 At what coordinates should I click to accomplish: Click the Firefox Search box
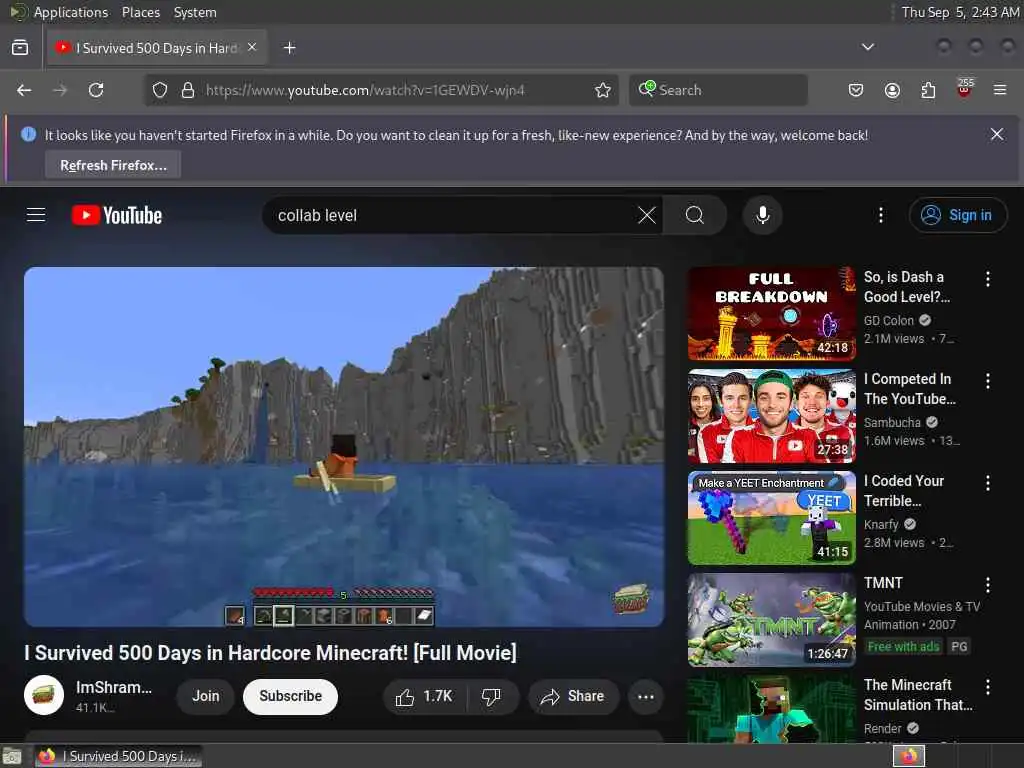point(718,90)
